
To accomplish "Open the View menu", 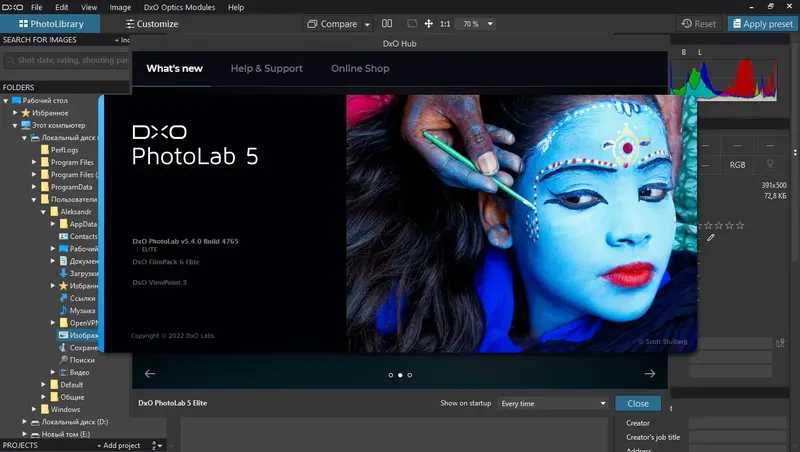I will [x=89, y=7].
